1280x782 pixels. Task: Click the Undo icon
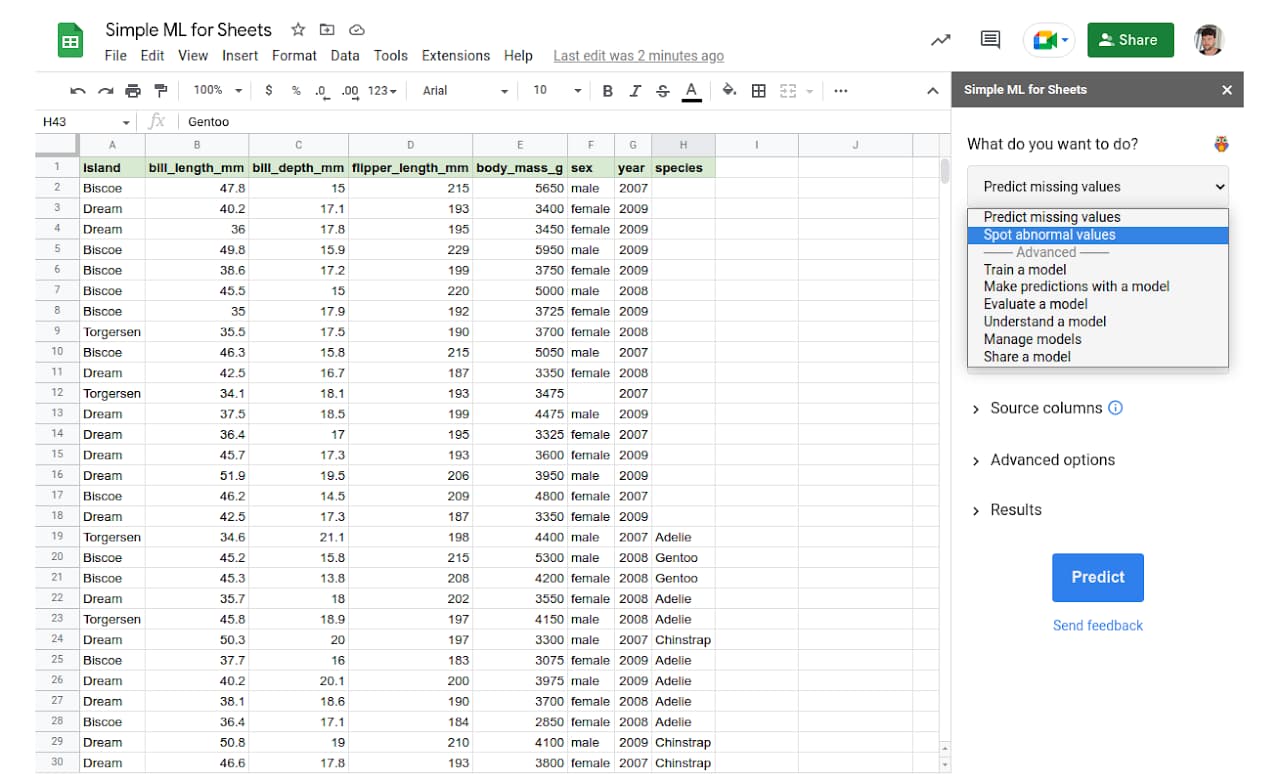pyautogui.click(x=78, y=90)
